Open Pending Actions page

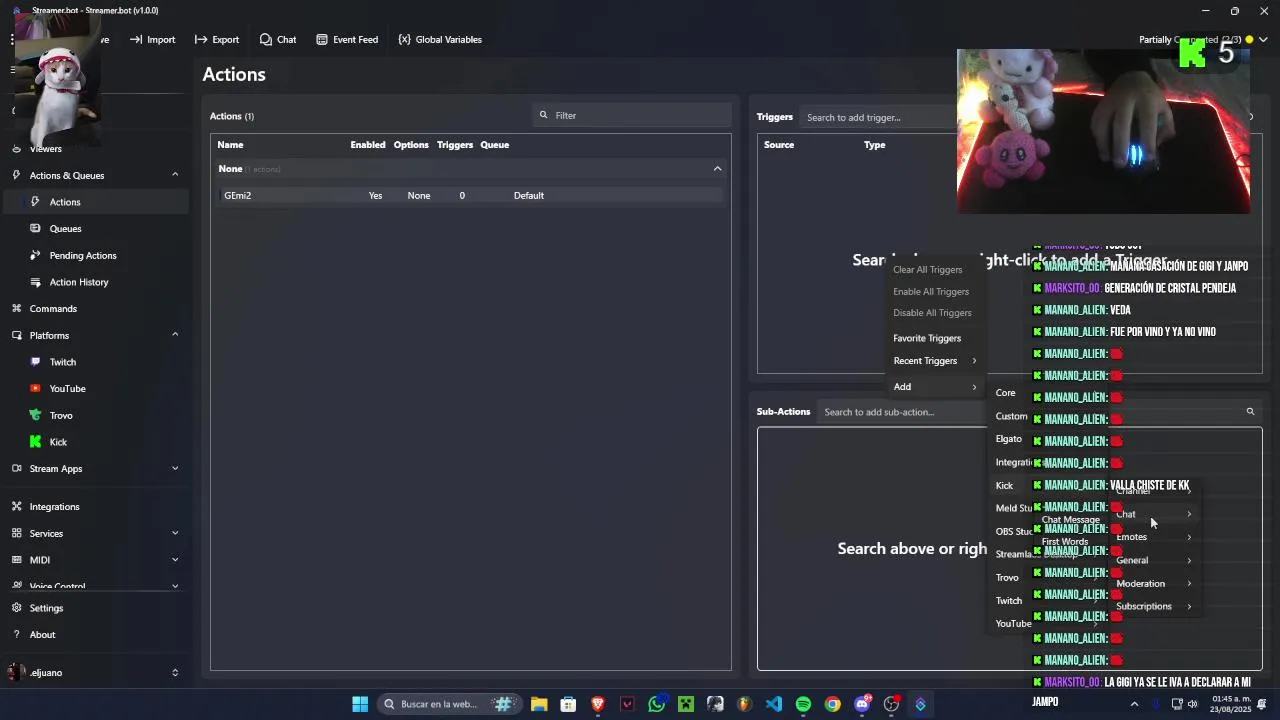(x=83, y=256)
